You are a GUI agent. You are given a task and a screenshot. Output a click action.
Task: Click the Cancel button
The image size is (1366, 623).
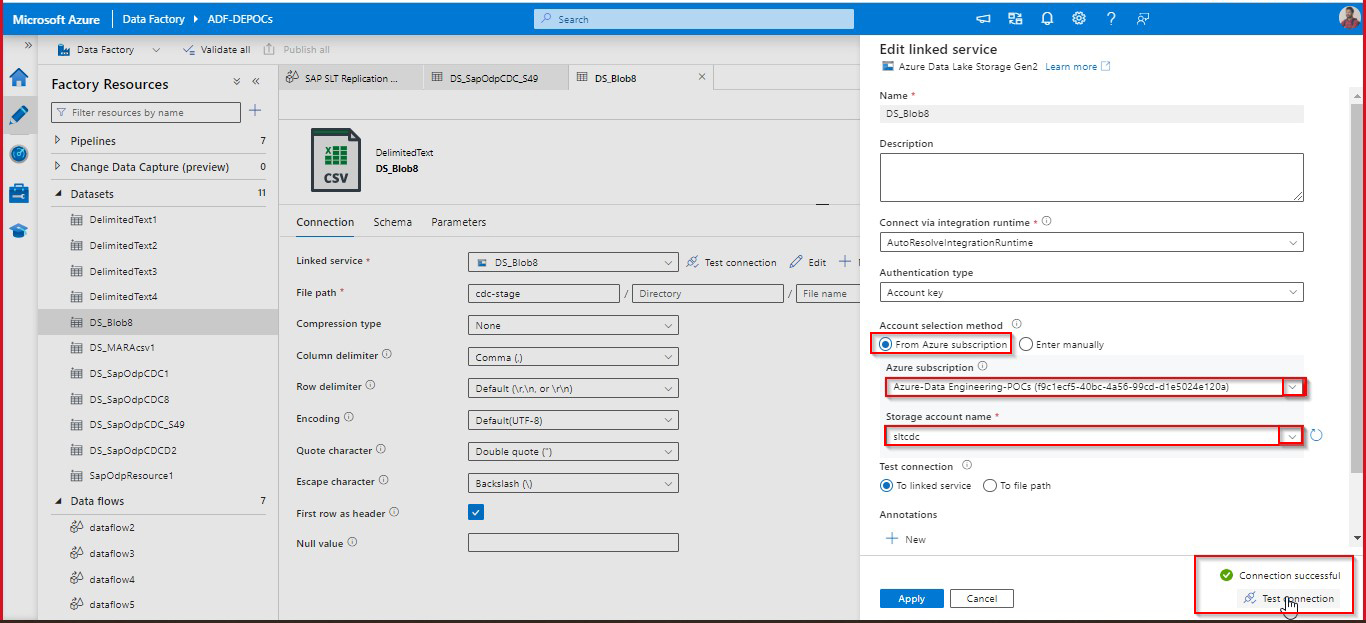pos(981,598)
